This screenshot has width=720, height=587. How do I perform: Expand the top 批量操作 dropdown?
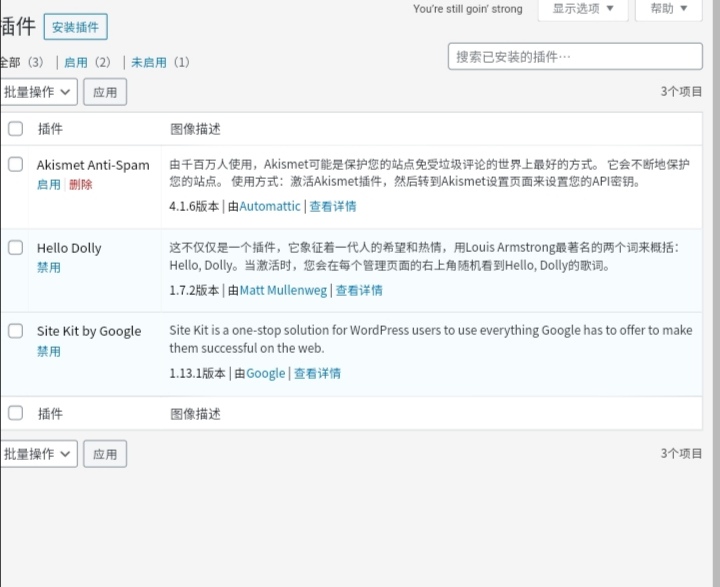coord(39,92)
